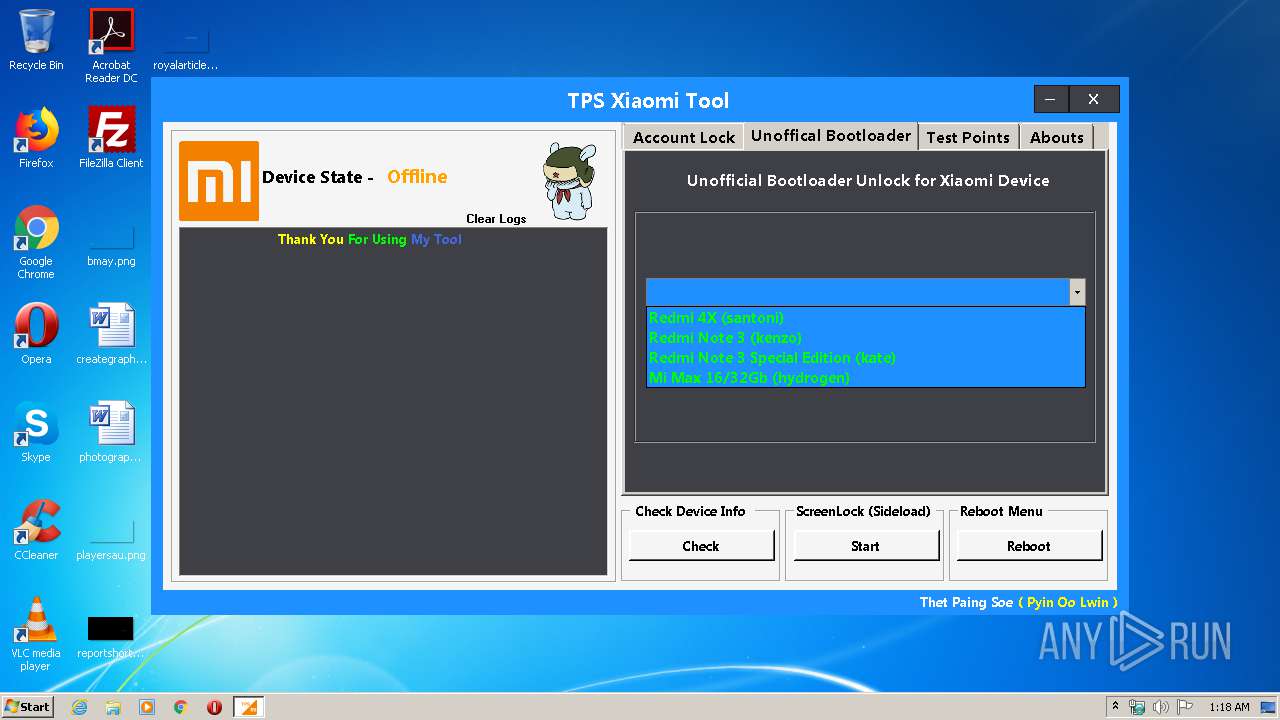
Task: Select reportshort file on desktop
Action: [111, 636]
